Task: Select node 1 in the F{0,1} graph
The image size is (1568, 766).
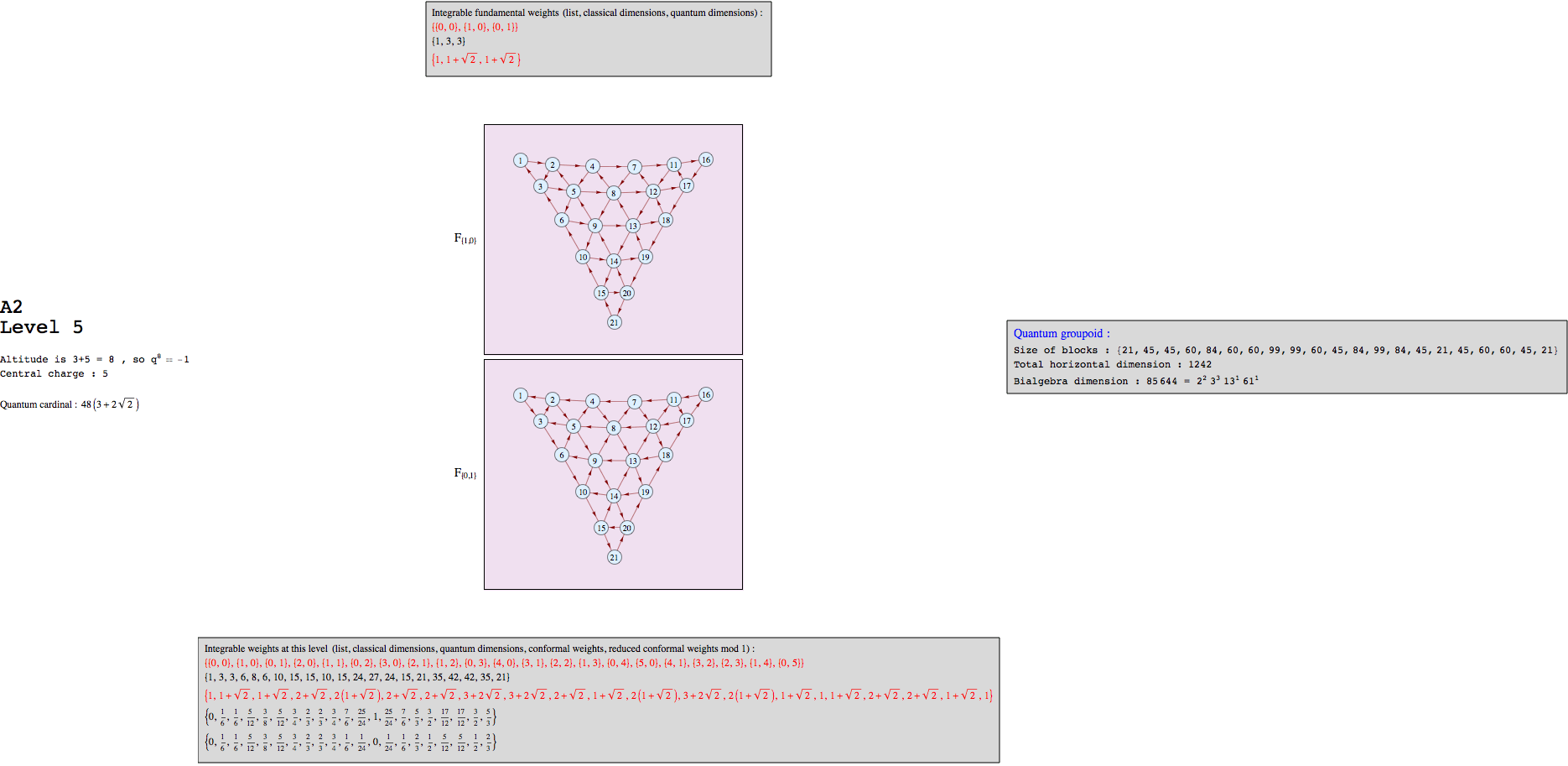Action: click(521, 395)
